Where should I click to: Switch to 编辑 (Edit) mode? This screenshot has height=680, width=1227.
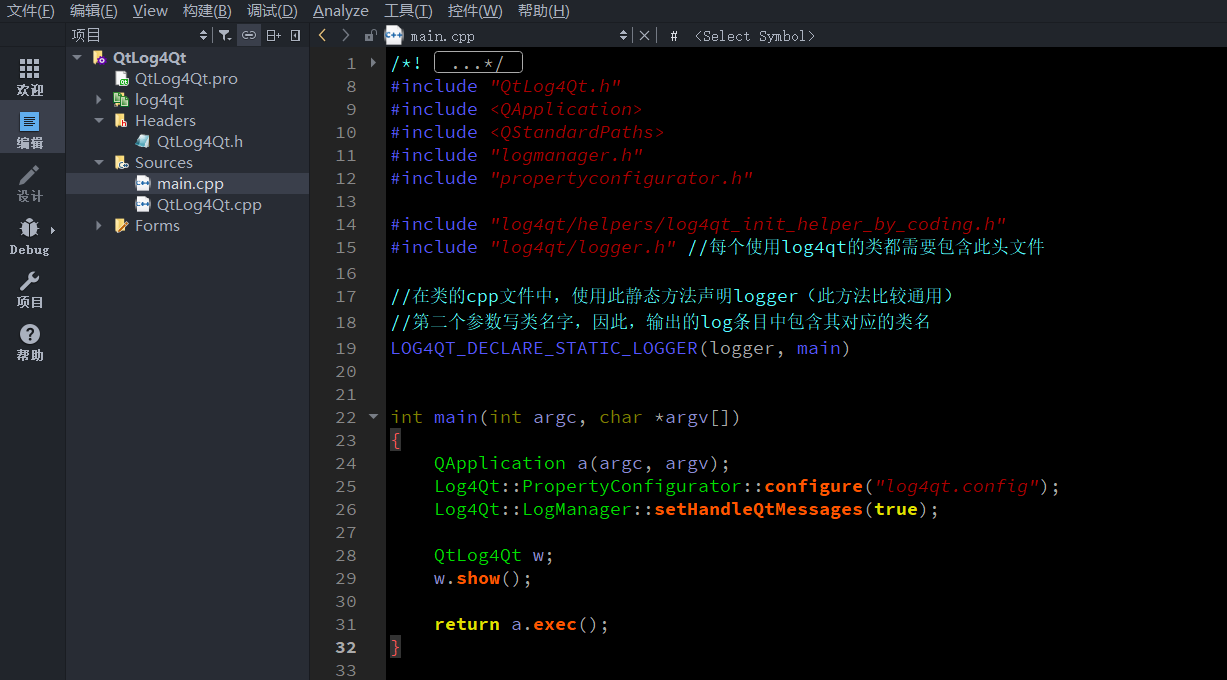click(x=30, y=129)
